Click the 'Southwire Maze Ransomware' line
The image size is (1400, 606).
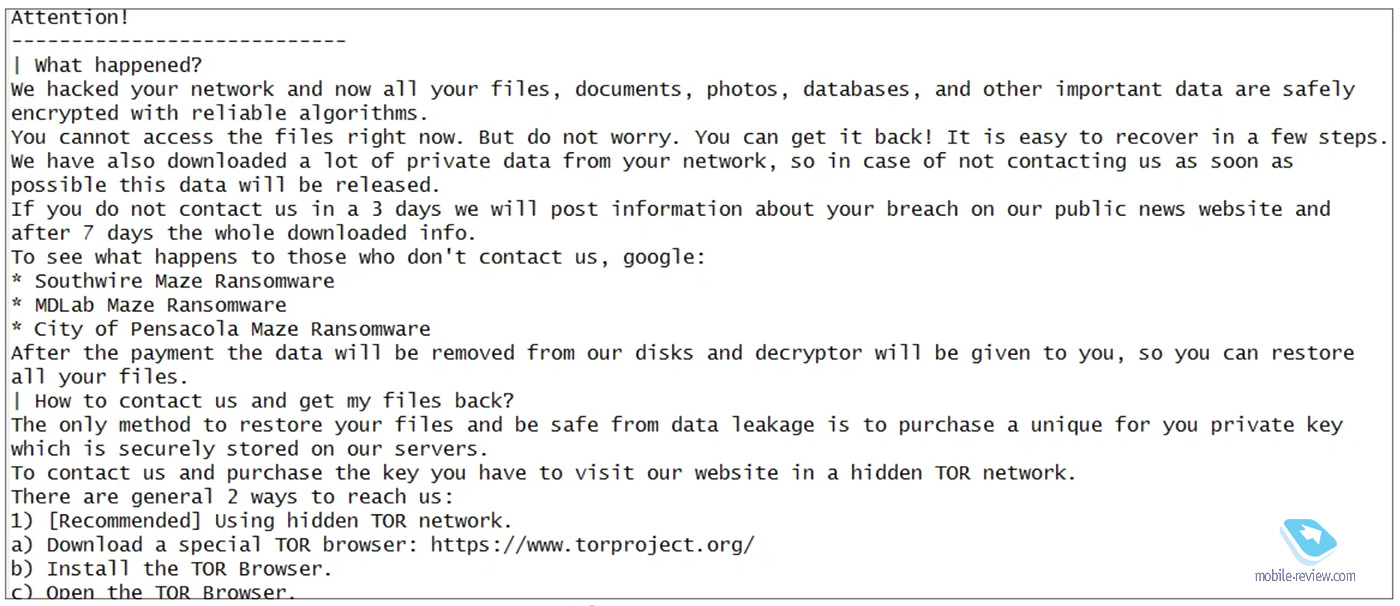185,281
